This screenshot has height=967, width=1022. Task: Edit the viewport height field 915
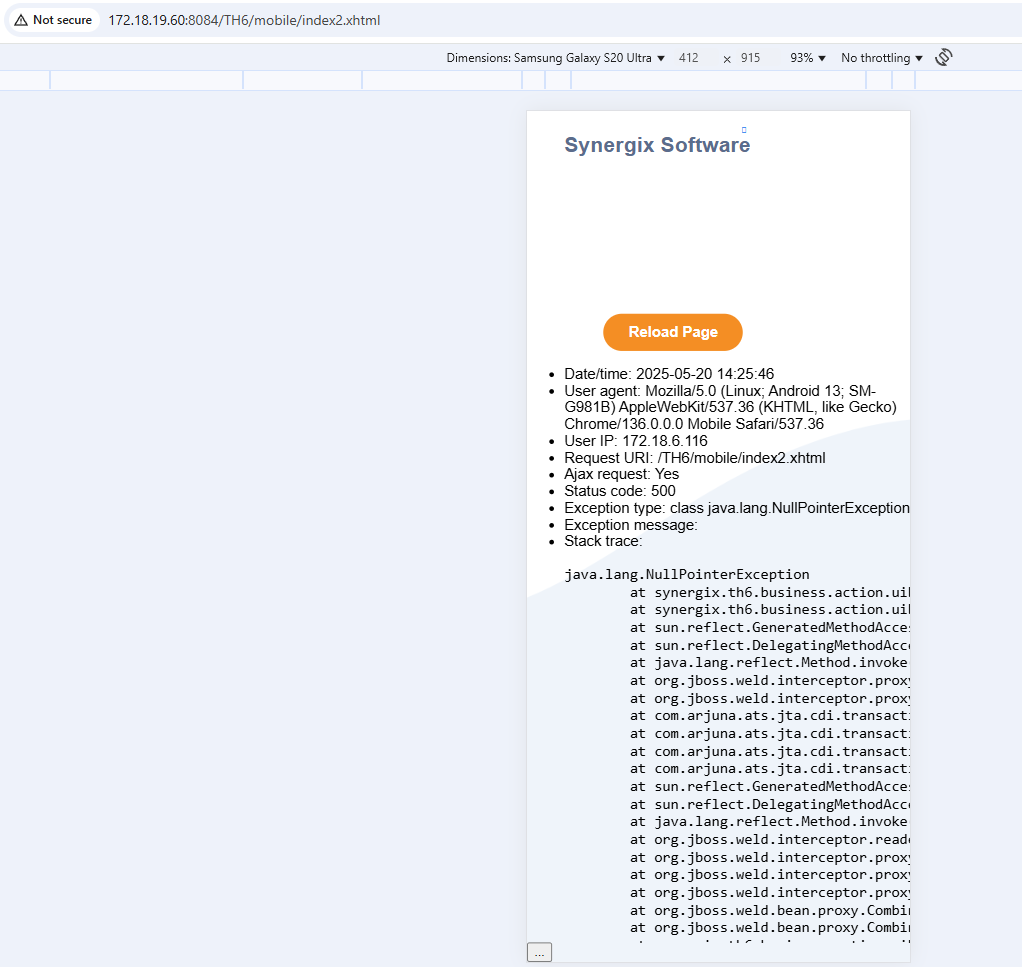pyautogui.click(x=750, y=58)
